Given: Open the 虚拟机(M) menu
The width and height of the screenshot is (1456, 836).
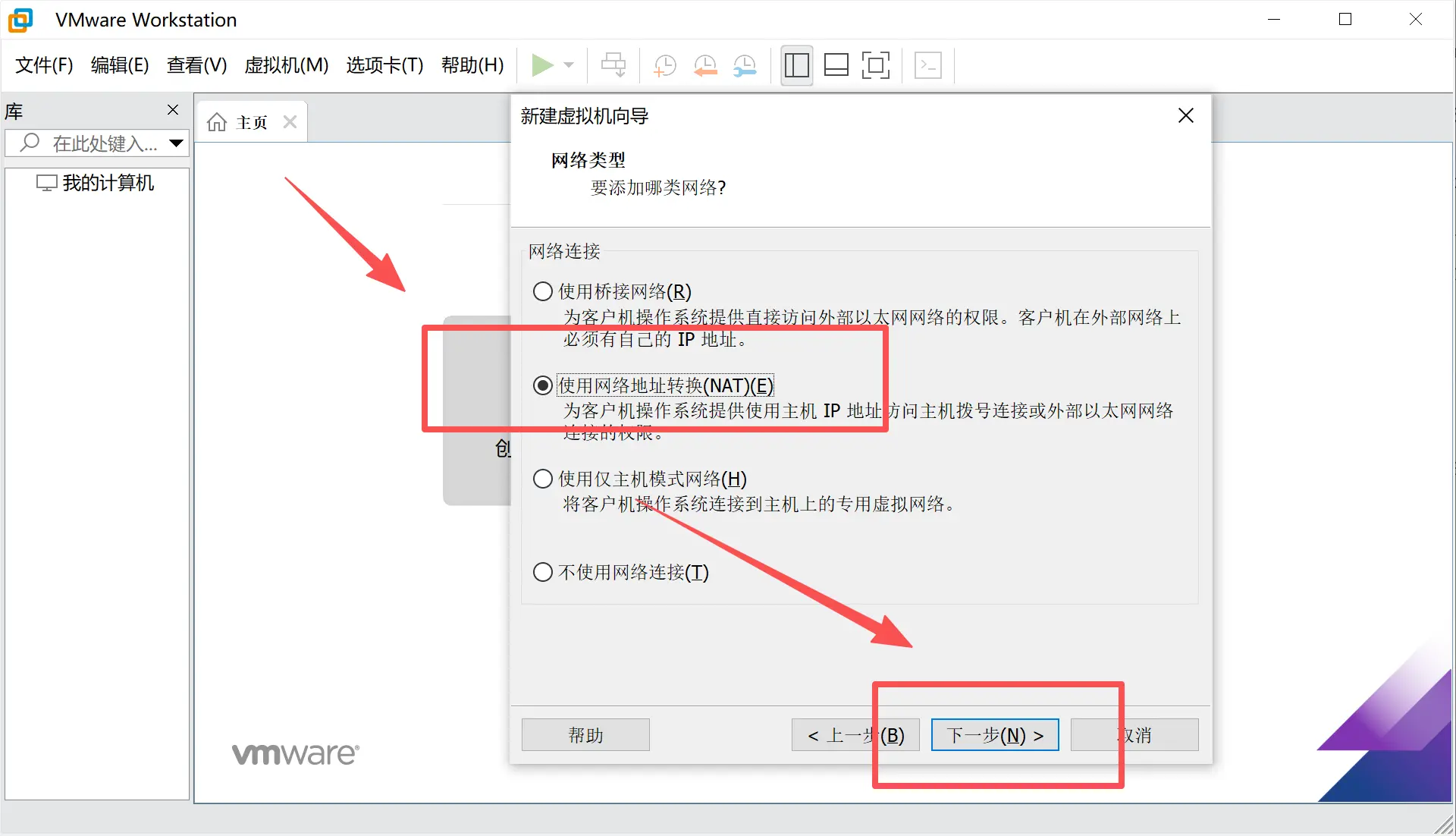Looking at the screenshot, I should (287, 65).
